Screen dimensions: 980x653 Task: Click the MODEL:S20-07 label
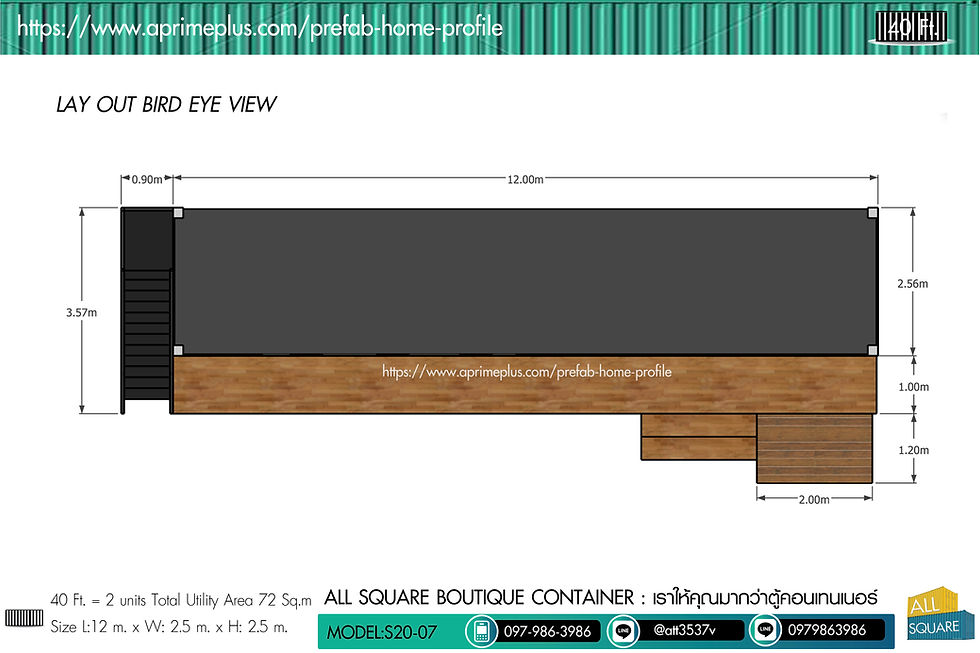pyautogui.click(x=382, y=632)
